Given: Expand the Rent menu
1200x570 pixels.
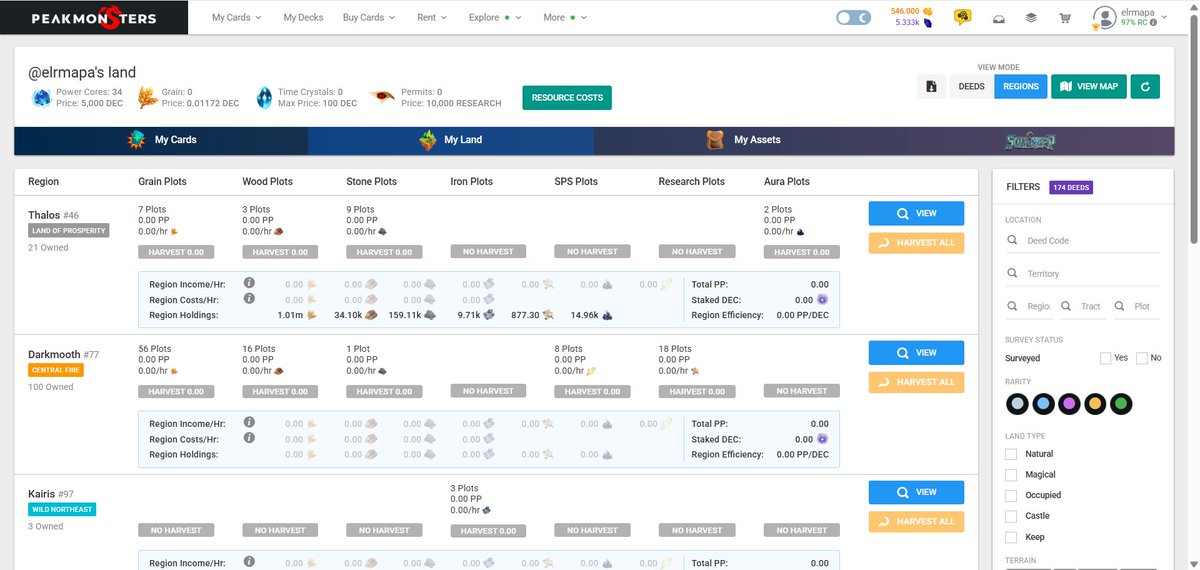Looking at the screenshot, I should (x=432, y=17).
